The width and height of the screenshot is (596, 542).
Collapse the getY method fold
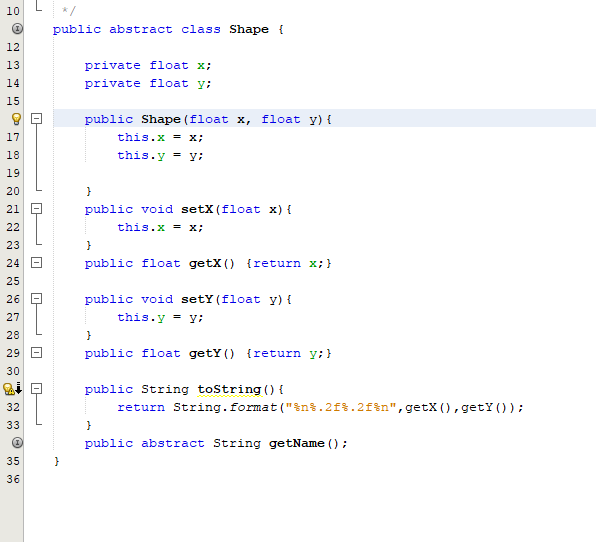tap(36, 353)
